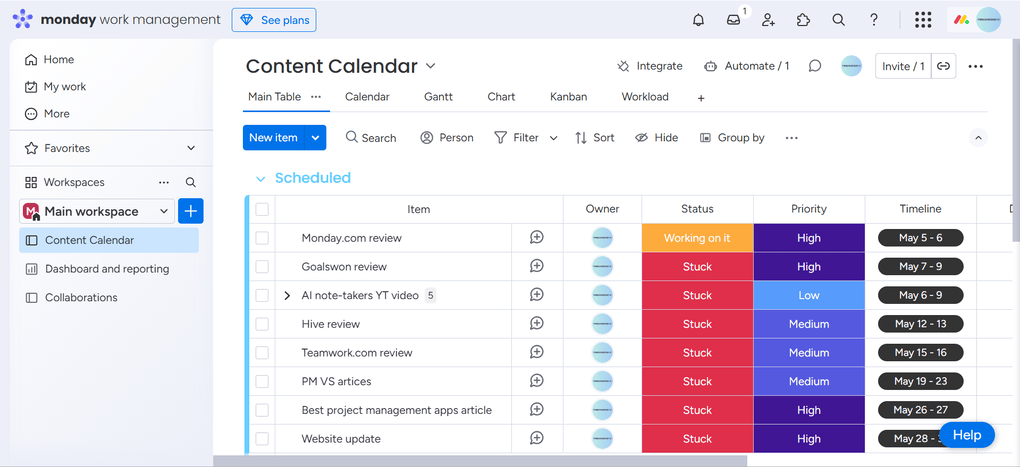This screenshot has width=1020, height=467.
Task: Switch to the Chart tab
Action: pyautogui.click(x=501, y=97)
